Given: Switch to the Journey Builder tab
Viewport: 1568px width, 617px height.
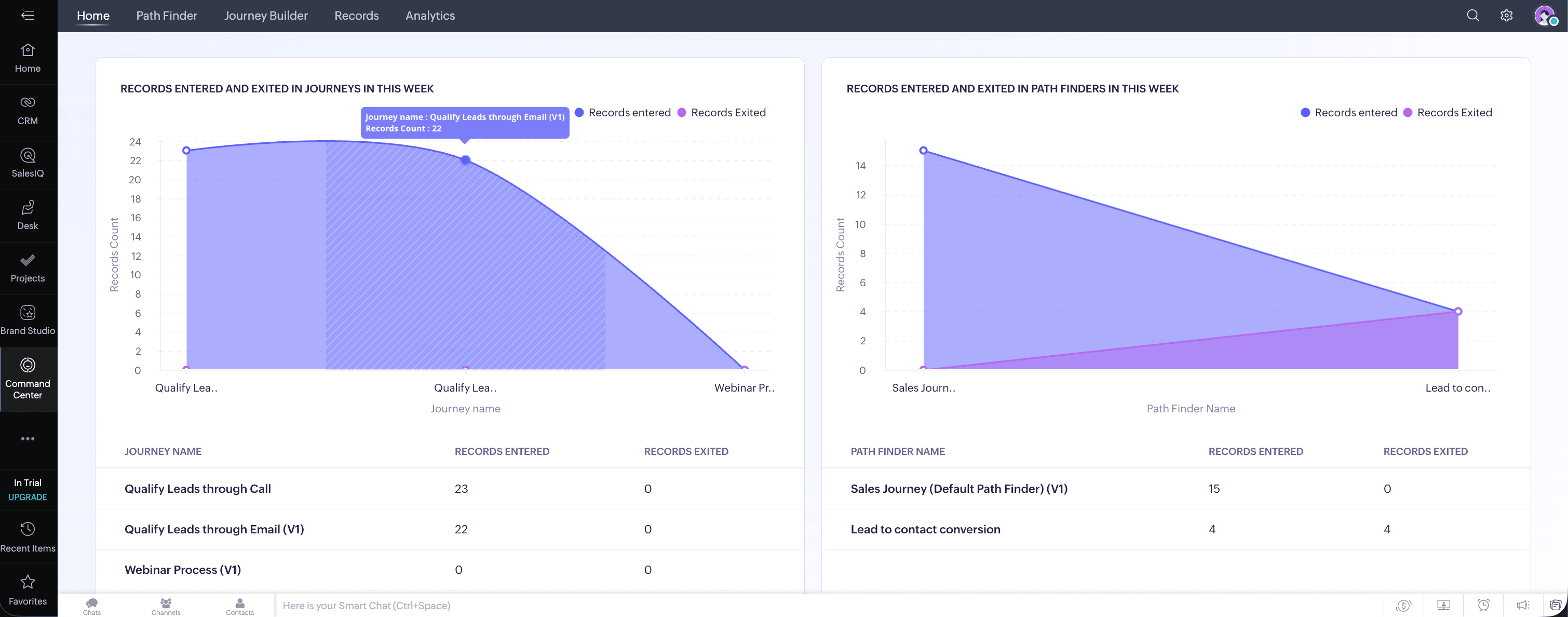Looking at the screenshot, I should [x=265, y=16].
